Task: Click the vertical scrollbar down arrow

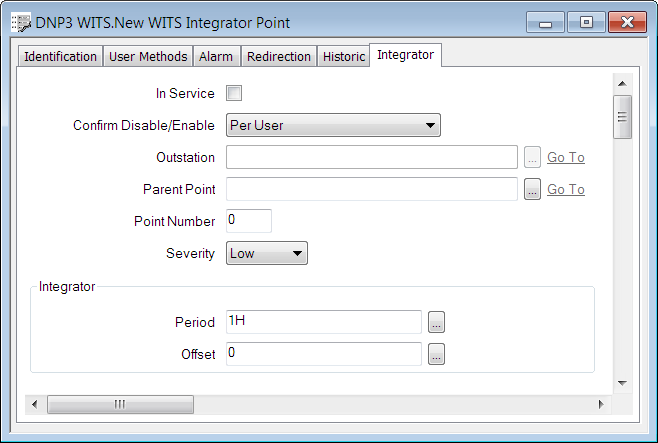Action: click(x=621, y=383)
